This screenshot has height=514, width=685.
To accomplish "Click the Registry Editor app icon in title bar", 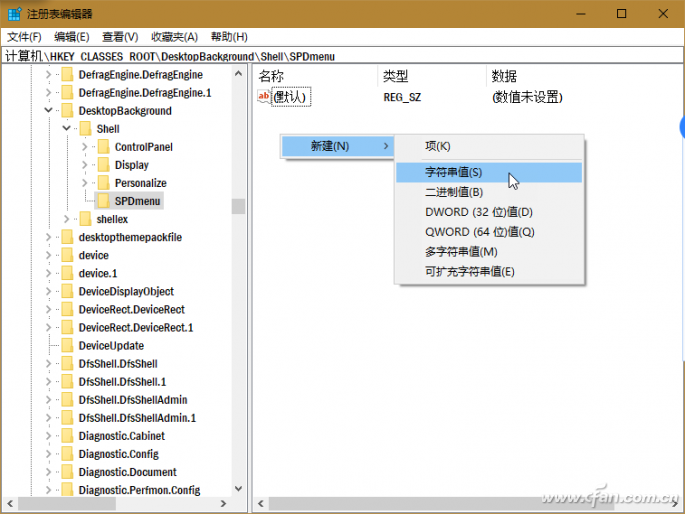I will point(14,14).
